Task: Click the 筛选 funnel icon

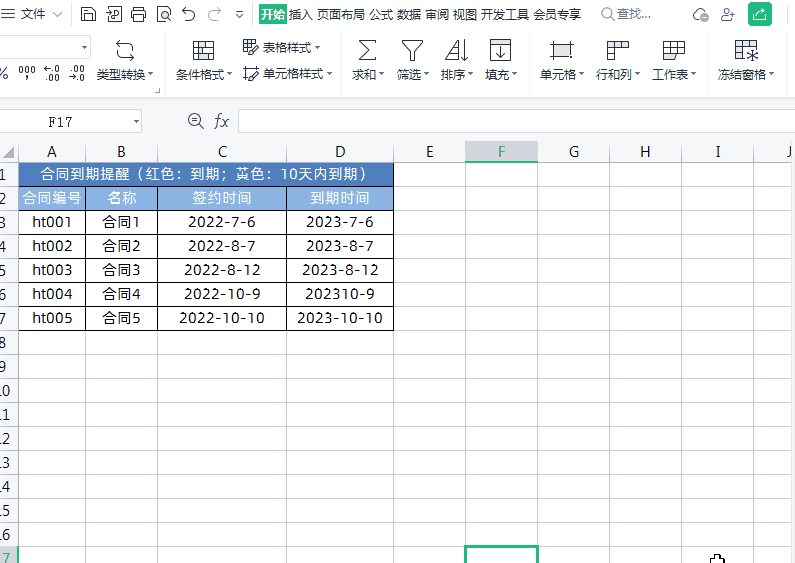Action: coord(412,51)
